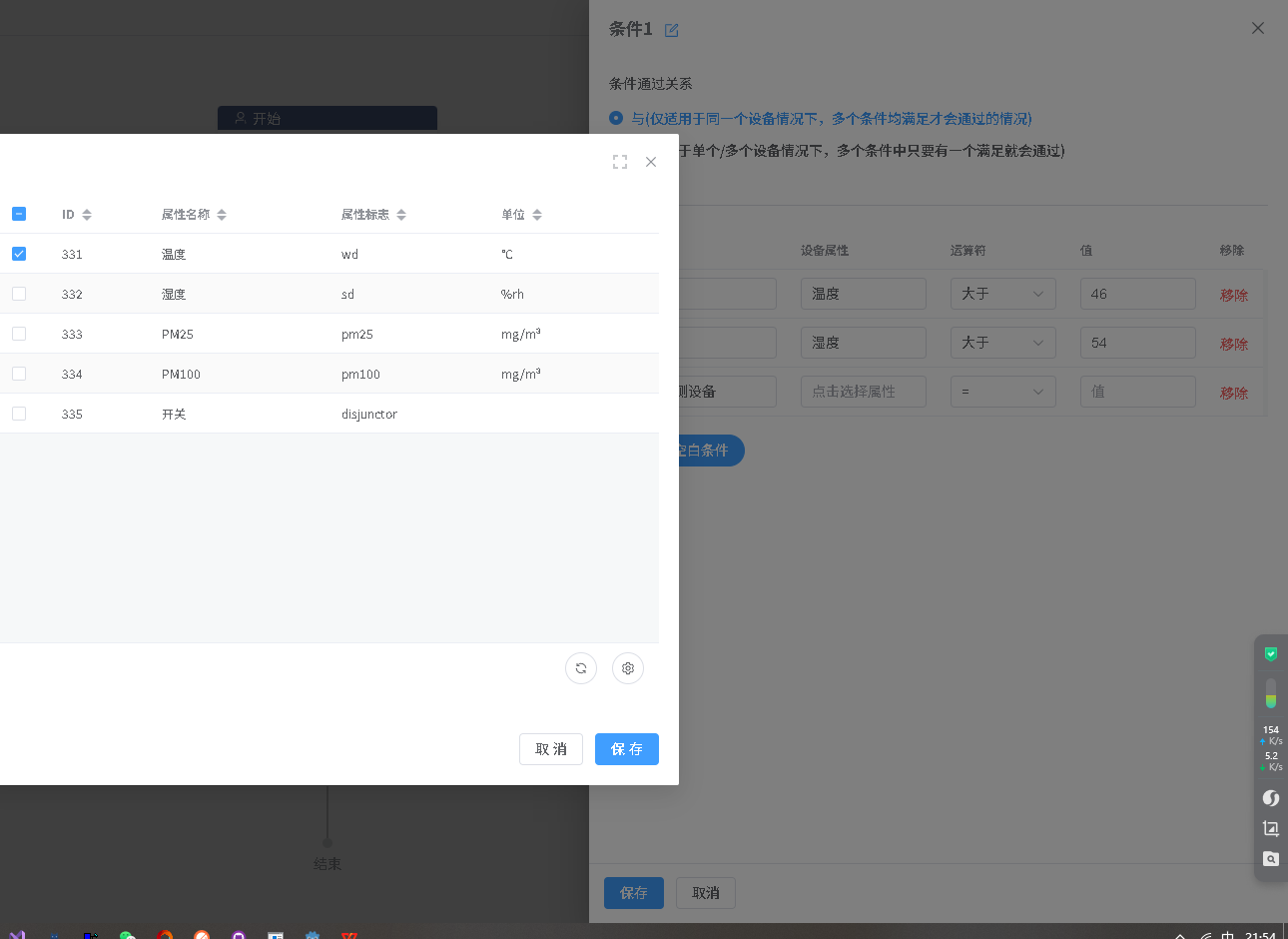Screen dimensions: 1288x939
Task: Click the memory usage gauge in side widget
Action: click(x=1271, y=693)
